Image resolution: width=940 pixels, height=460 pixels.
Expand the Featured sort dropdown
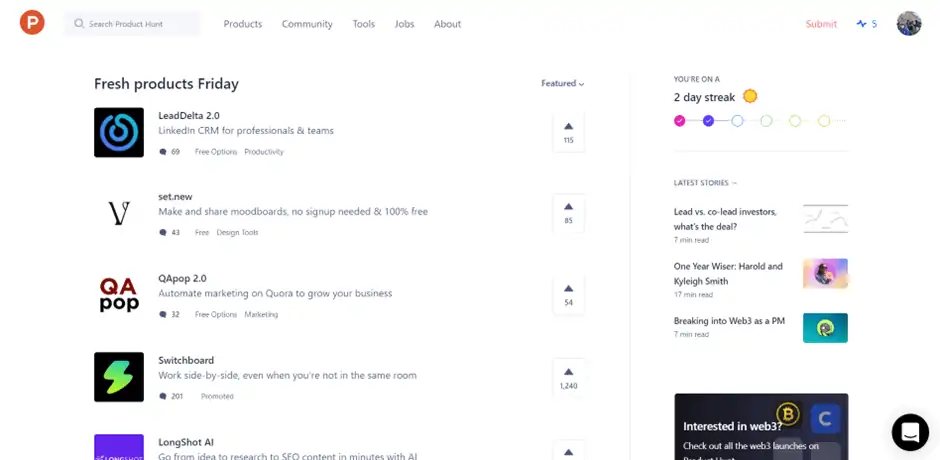563,84
